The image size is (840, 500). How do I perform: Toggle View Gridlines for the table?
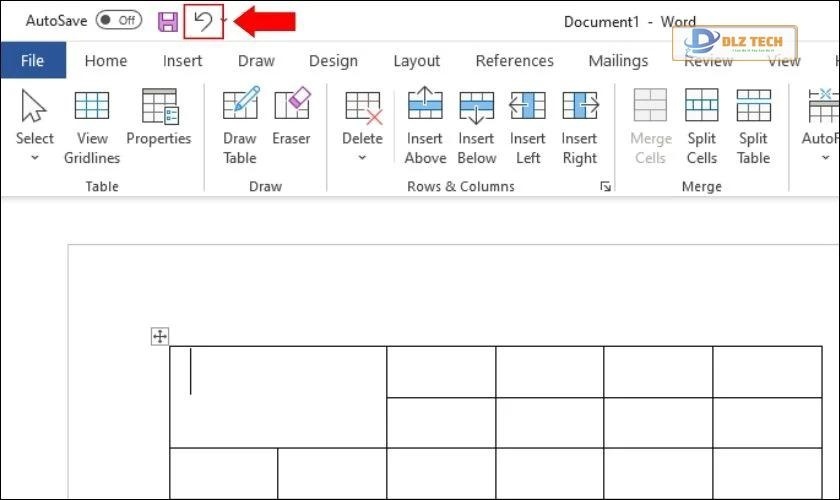[92, 127]
